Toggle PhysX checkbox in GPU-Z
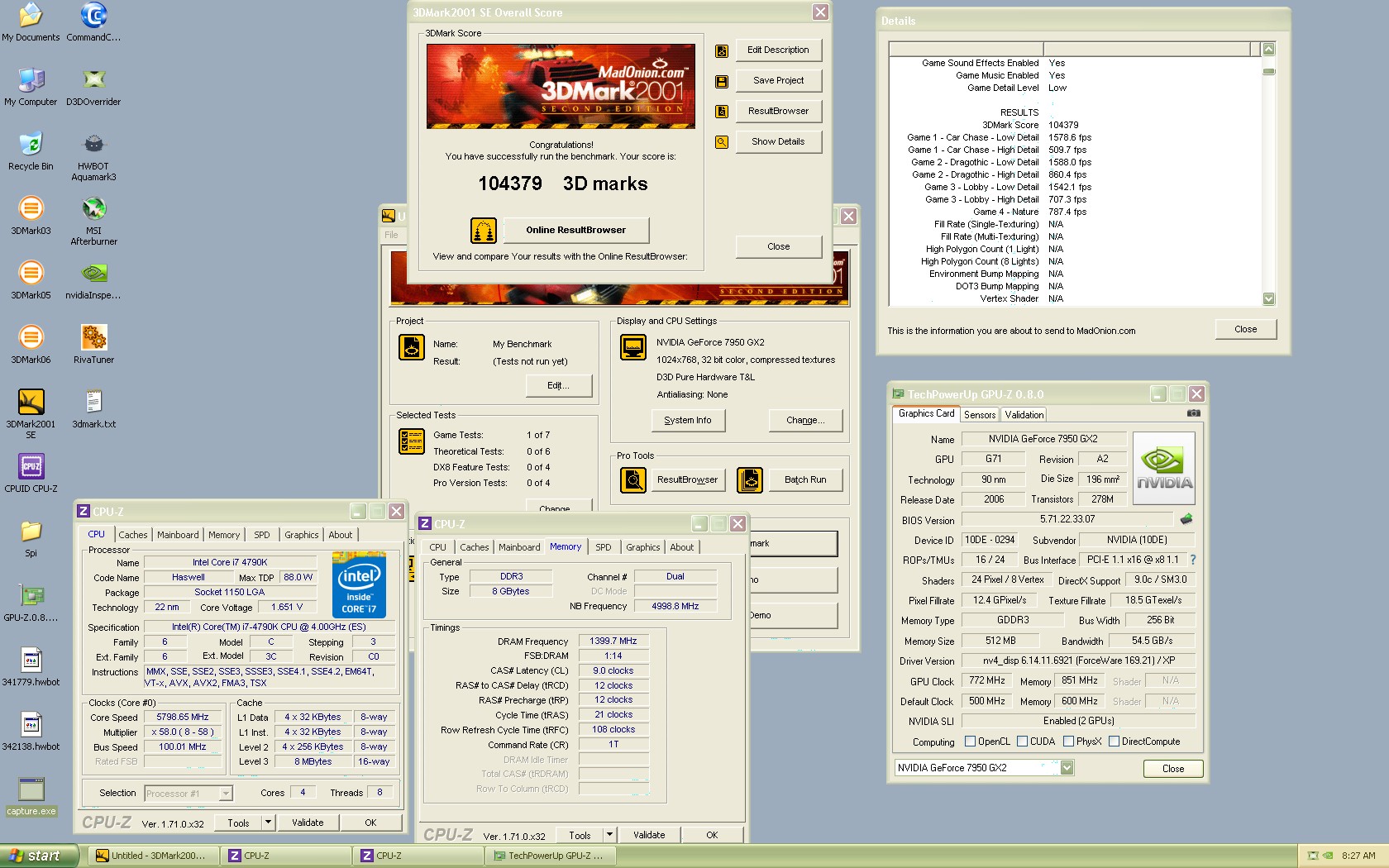 1069,742
